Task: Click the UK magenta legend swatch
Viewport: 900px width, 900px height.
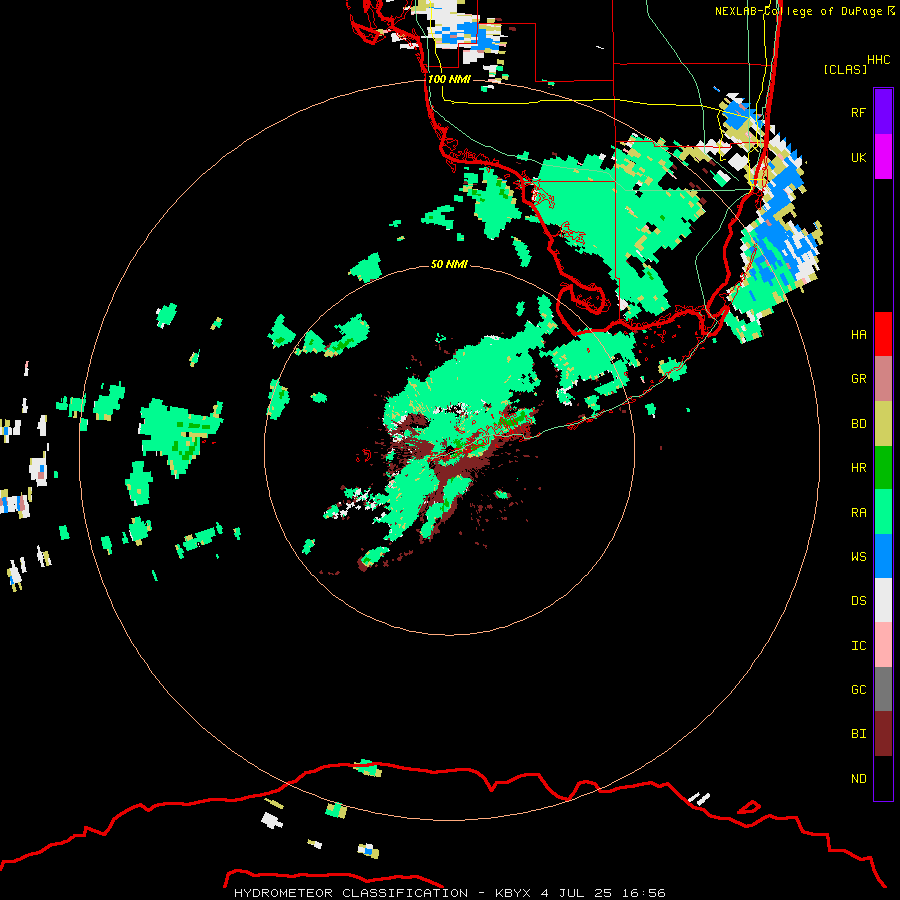Action: [x=883, y=157]
